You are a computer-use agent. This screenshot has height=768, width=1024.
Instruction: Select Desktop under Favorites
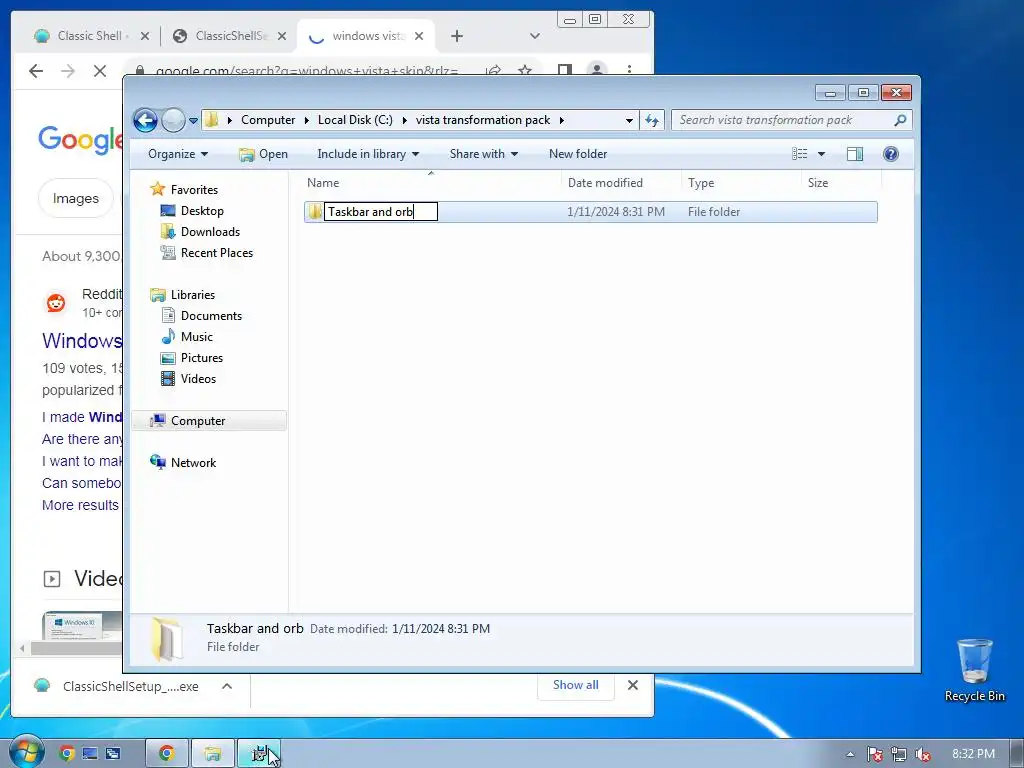click(x=202, y=211)
